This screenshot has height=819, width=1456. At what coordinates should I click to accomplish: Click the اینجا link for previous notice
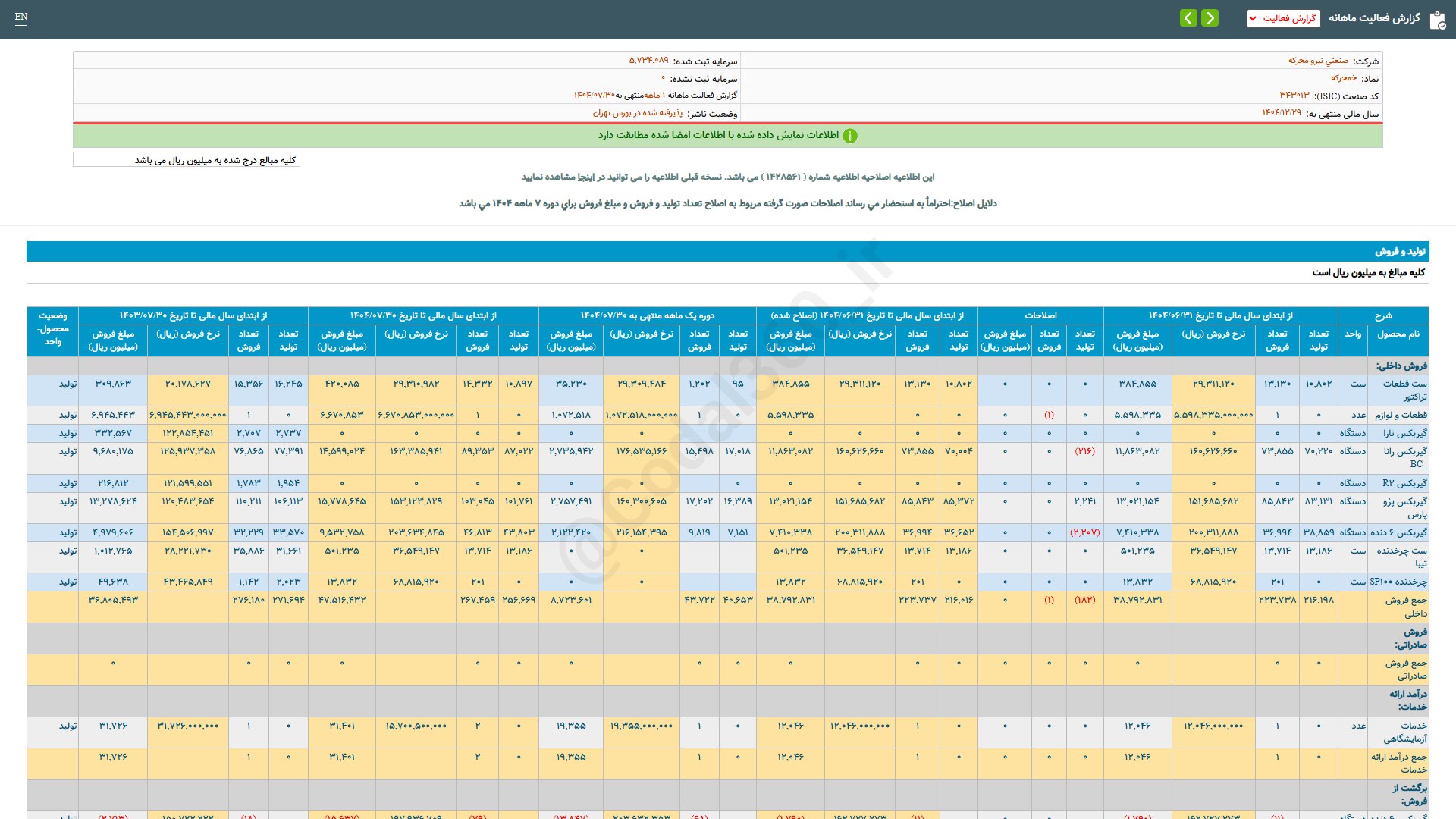coord(586,177)
